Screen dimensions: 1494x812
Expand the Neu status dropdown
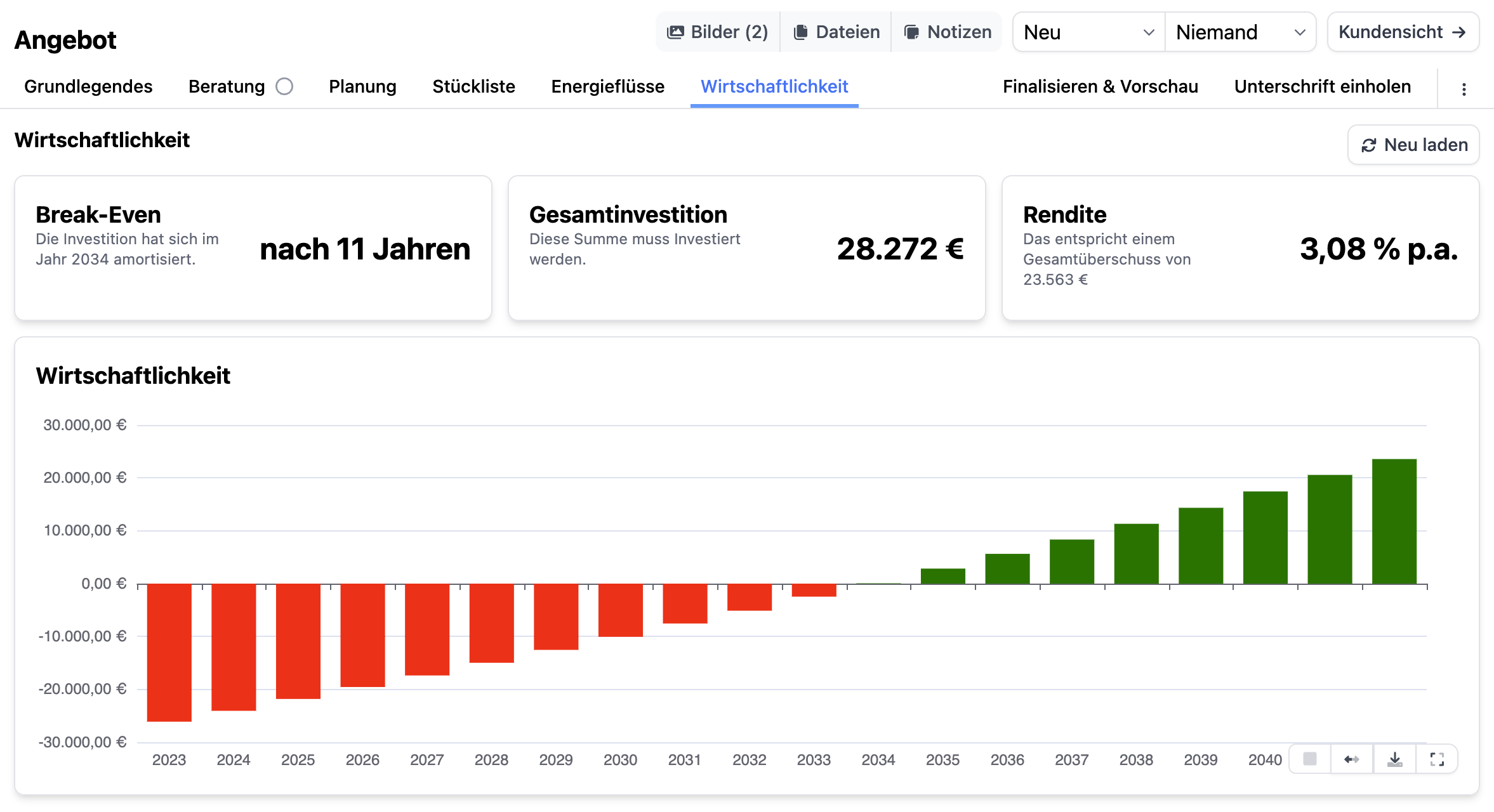(x=1088, y=32)
